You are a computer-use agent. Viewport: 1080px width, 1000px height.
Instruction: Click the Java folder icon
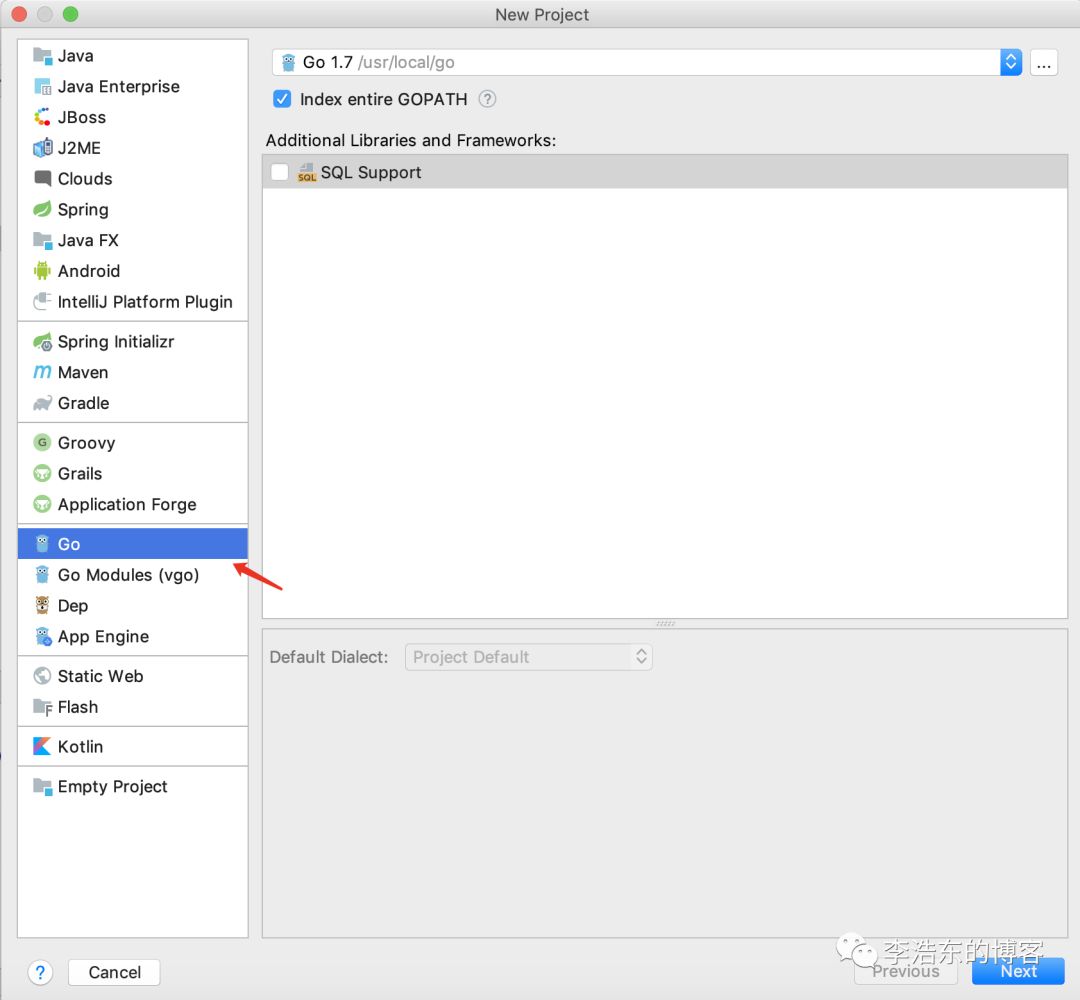tap(43, 56)
